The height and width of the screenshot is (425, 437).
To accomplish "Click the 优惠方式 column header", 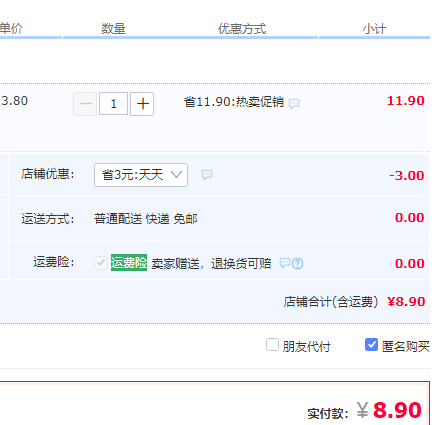I will (x=242, y=29).
